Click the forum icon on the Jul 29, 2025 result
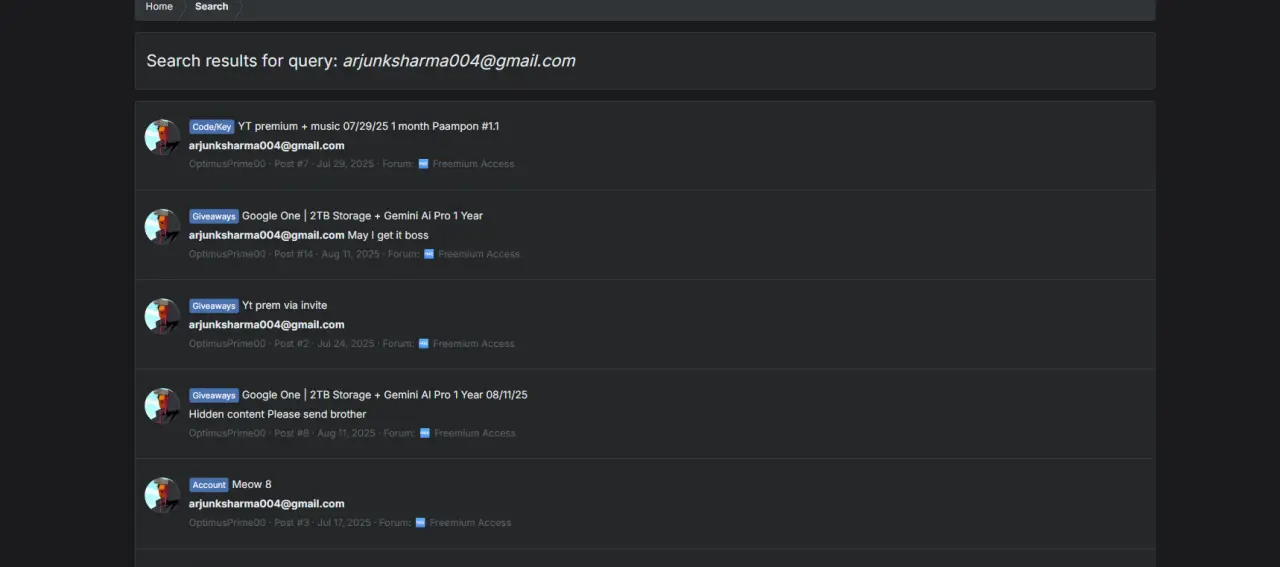The image size is (1280, 567). (423, 164)
